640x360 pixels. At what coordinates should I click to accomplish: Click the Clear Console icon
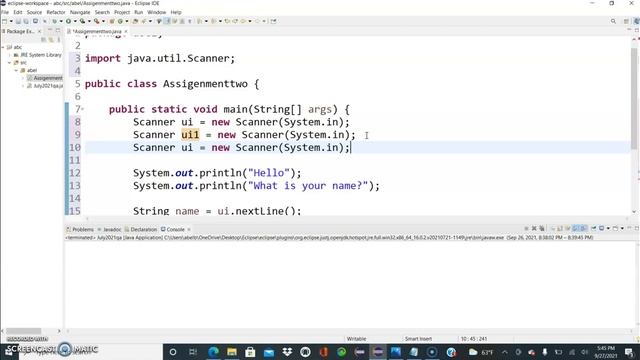[553, 229]
